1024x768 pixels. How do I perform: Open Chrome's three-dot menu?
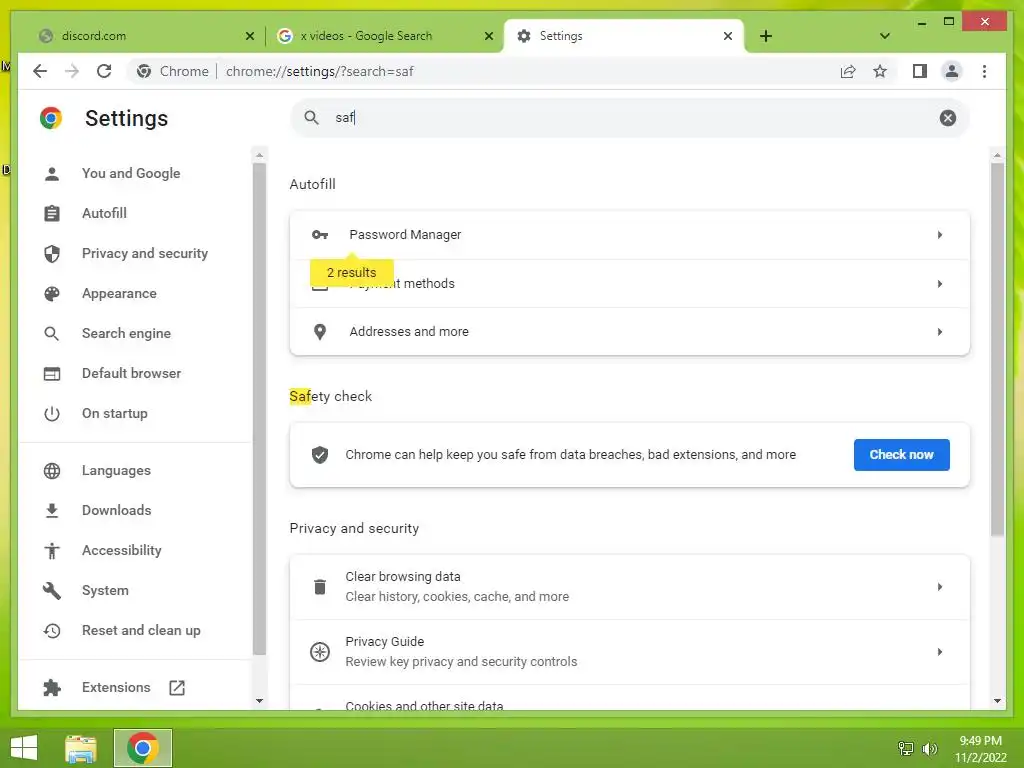pyautogui.click(x=984, y=71)
